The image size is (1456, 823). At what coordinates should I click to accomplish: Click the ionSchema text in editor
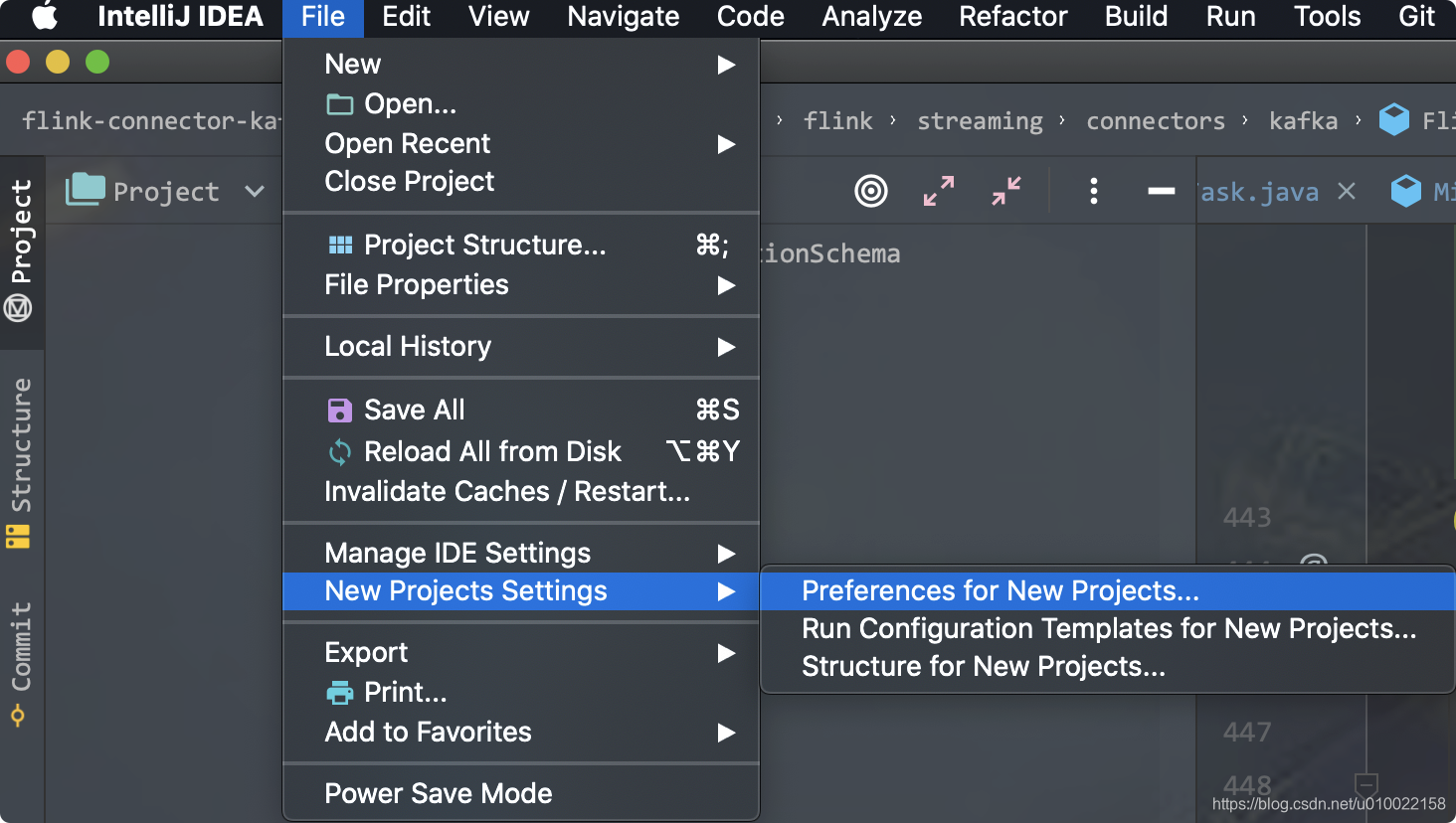click(830, 254)
